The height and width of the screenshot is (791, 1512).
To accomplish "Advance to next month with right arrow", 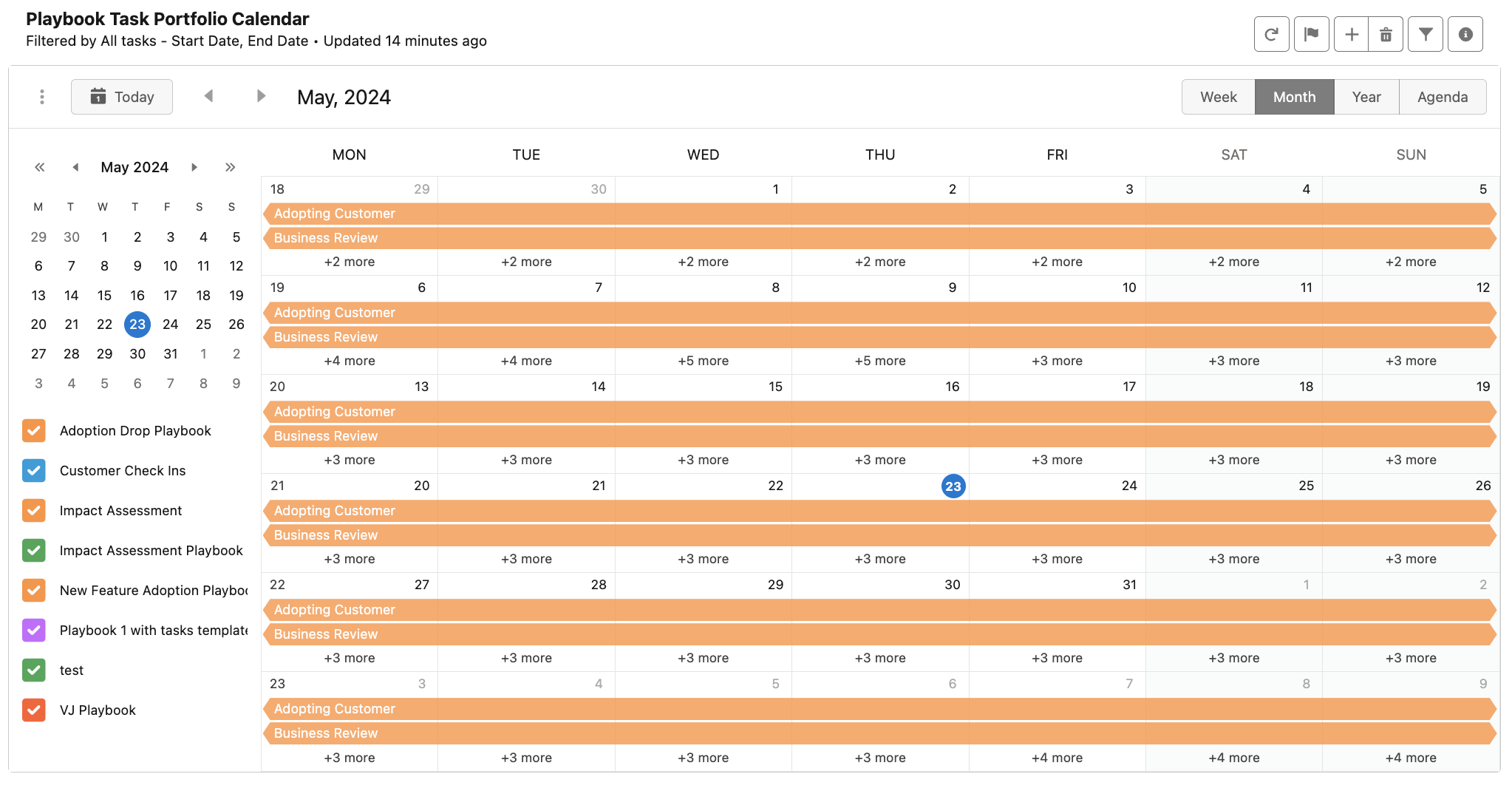I will 261,96.
